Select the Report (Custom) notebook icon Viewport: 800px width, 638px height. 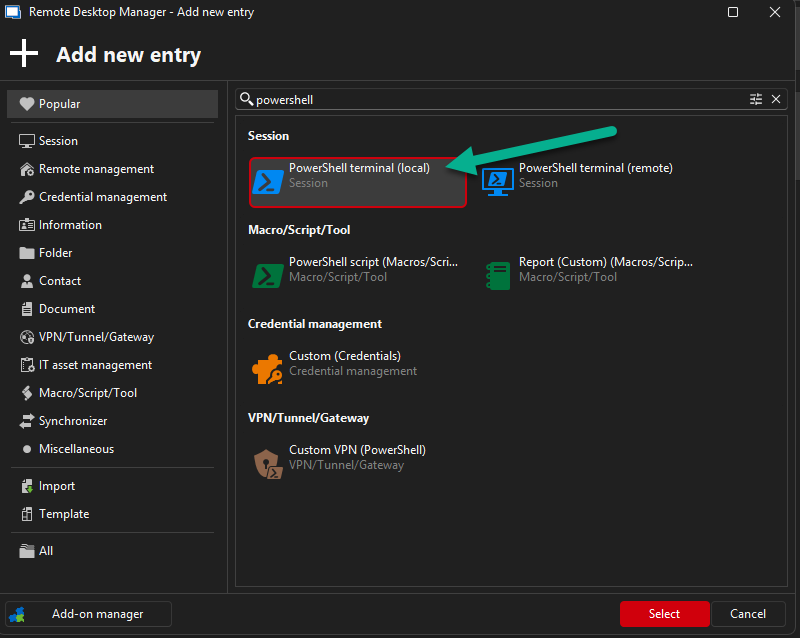coord(498,276)
